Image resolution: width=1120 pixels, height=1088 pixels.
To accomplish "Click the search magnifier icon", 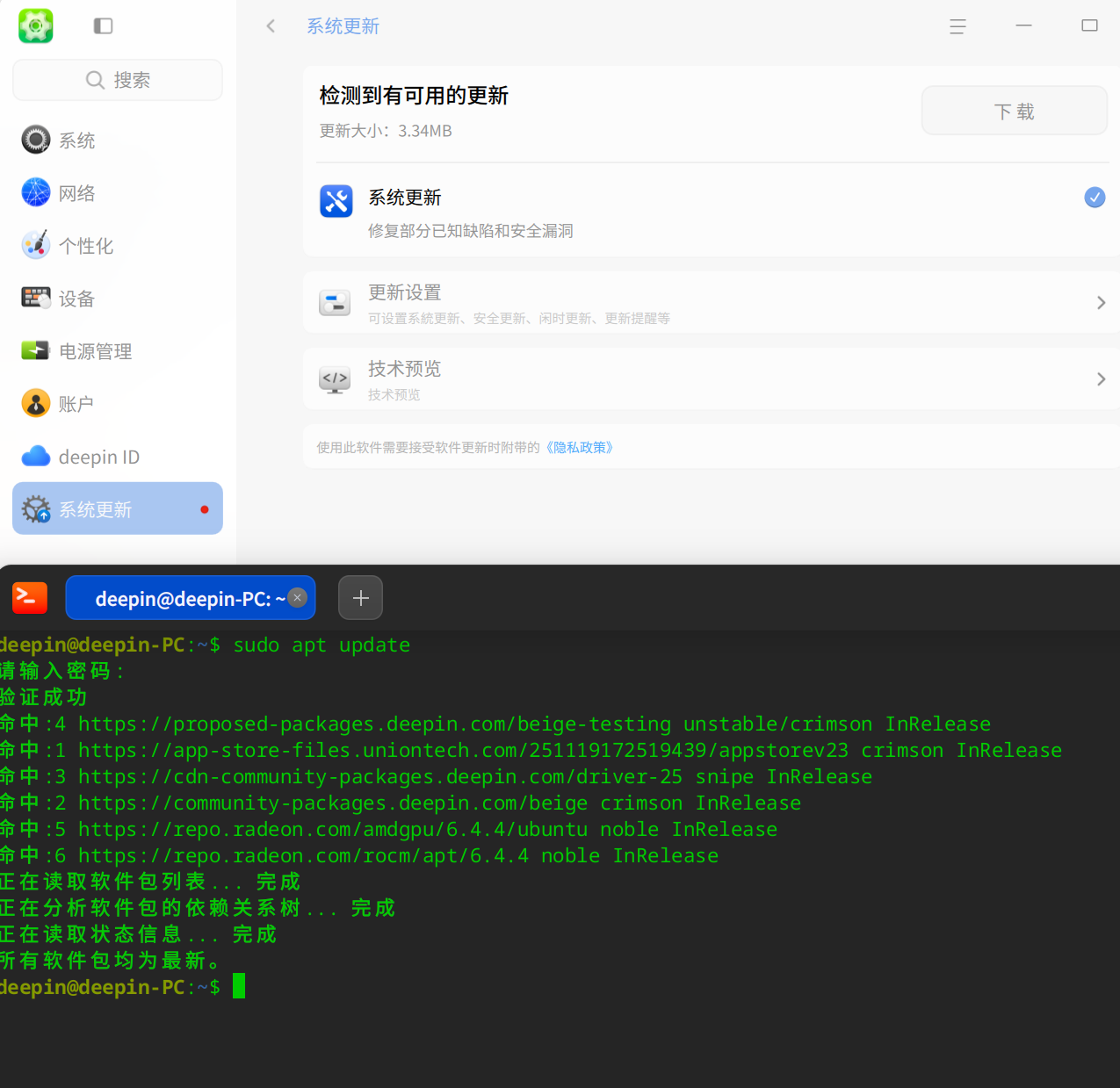I will click(x=95, y=80).
